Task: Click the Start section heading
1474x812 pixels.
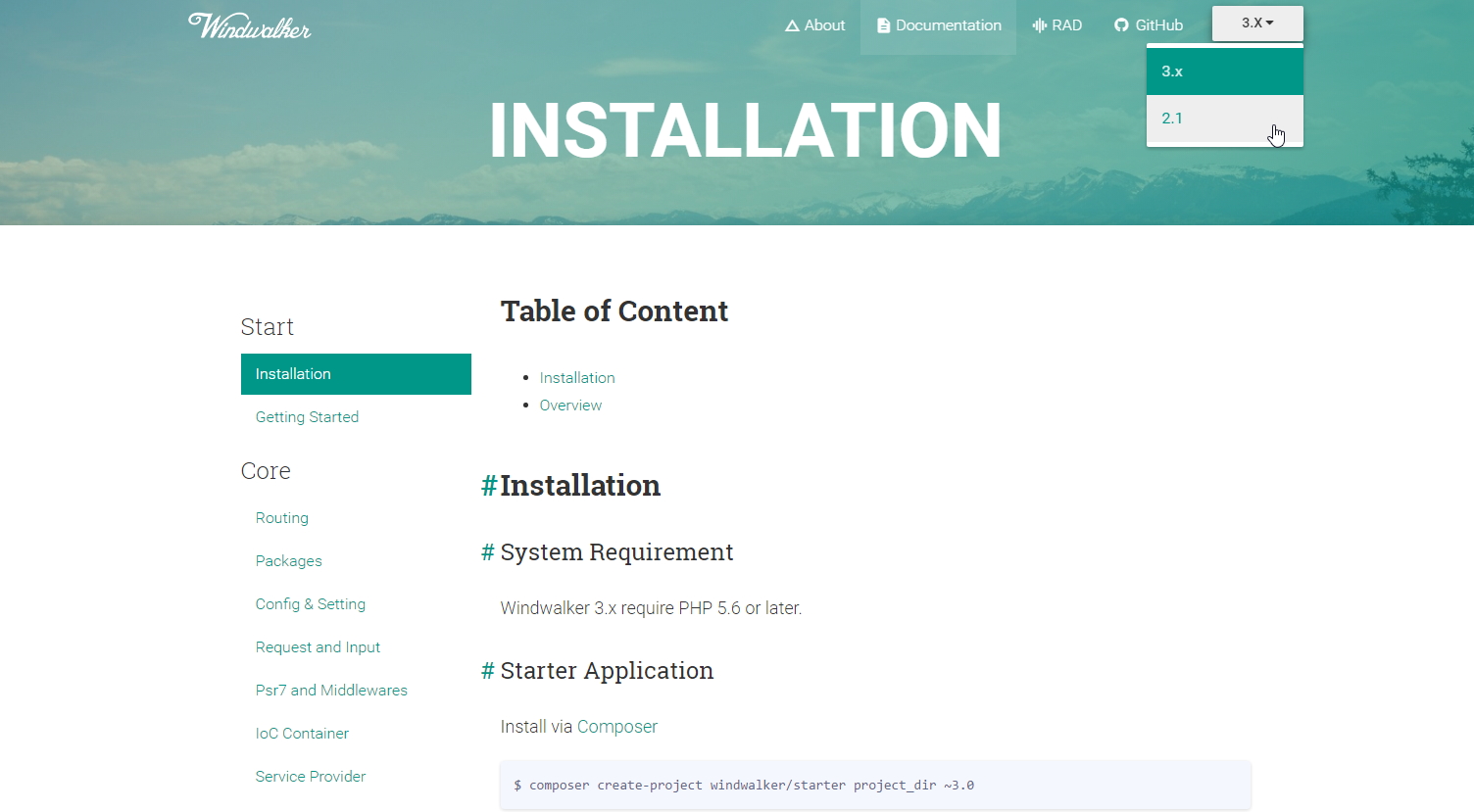Action: click(268, 327)
